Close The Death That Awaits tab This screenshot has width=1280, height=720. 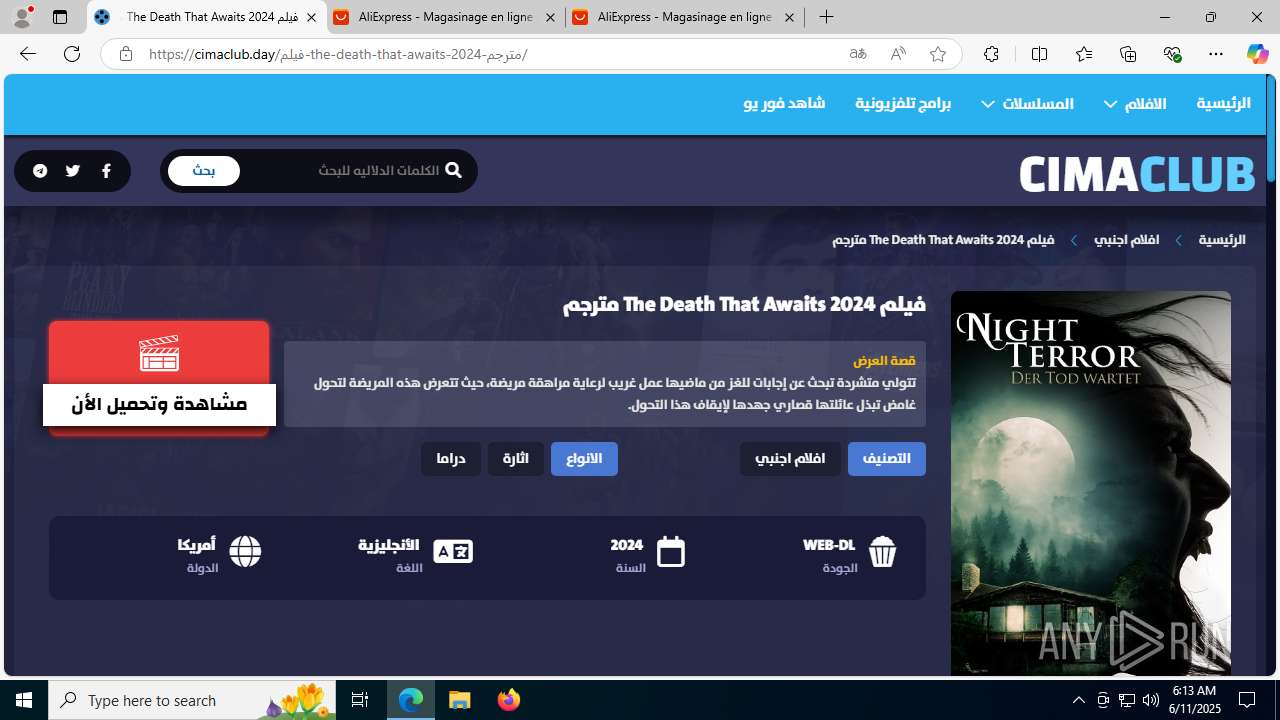tap(311, 18)
